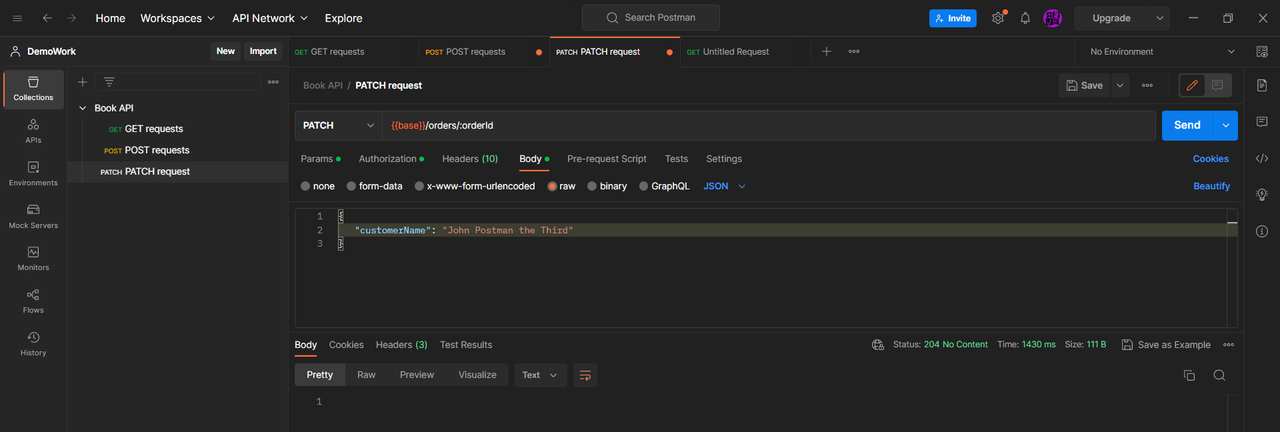Toggle response line wrap icon
Viewport: 1280px width, 432px height.
[586, 375]
